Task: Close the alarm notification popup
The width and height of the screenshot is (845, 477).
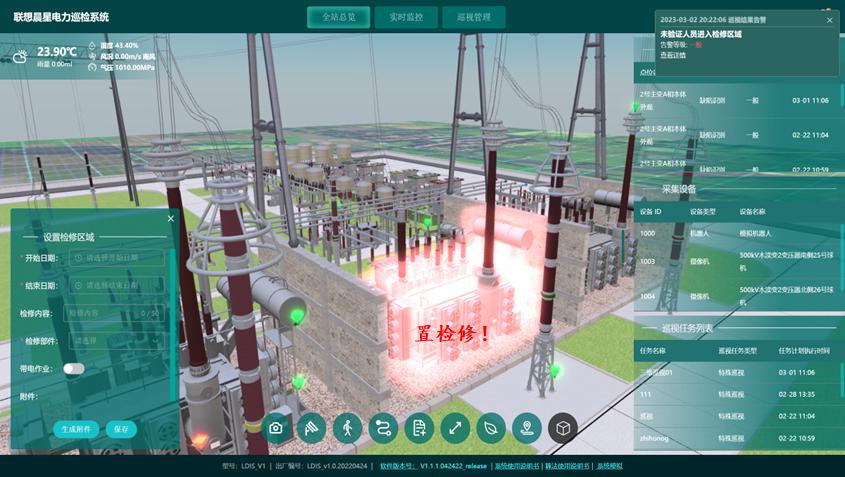Action: coord(829,20)
